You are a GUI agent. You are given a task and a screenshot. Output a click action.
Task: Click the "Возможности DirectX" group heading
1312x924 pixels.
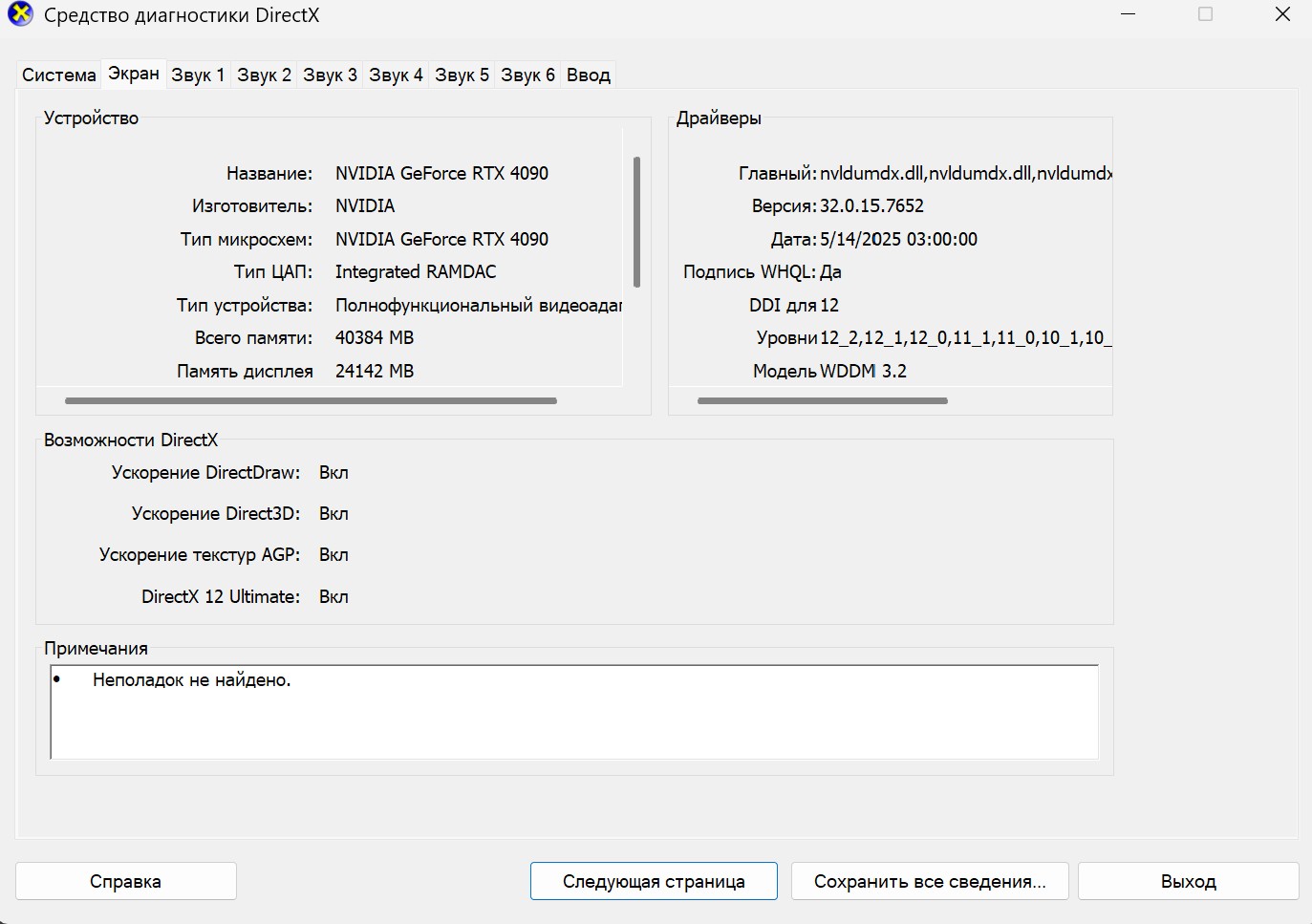tap(131, 440)
